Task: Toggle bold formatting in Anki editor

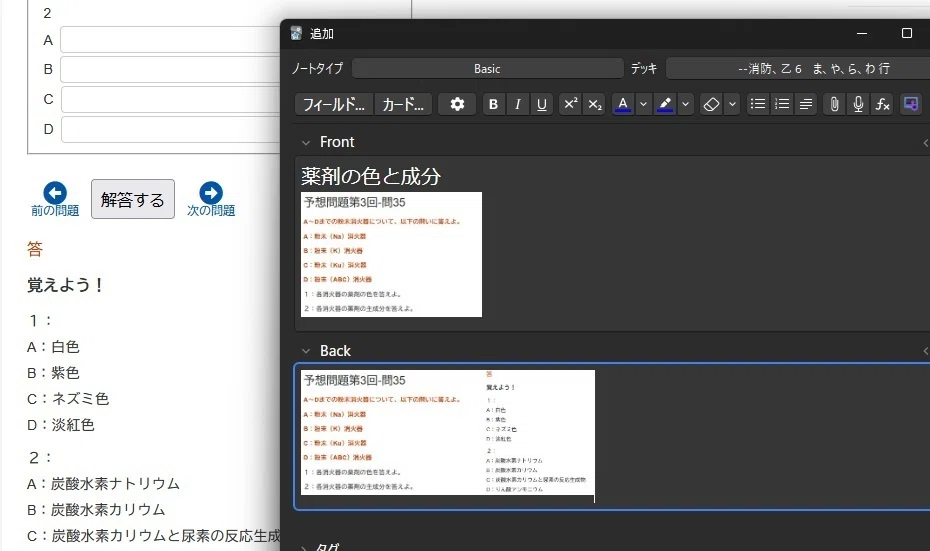Action: 493,104
